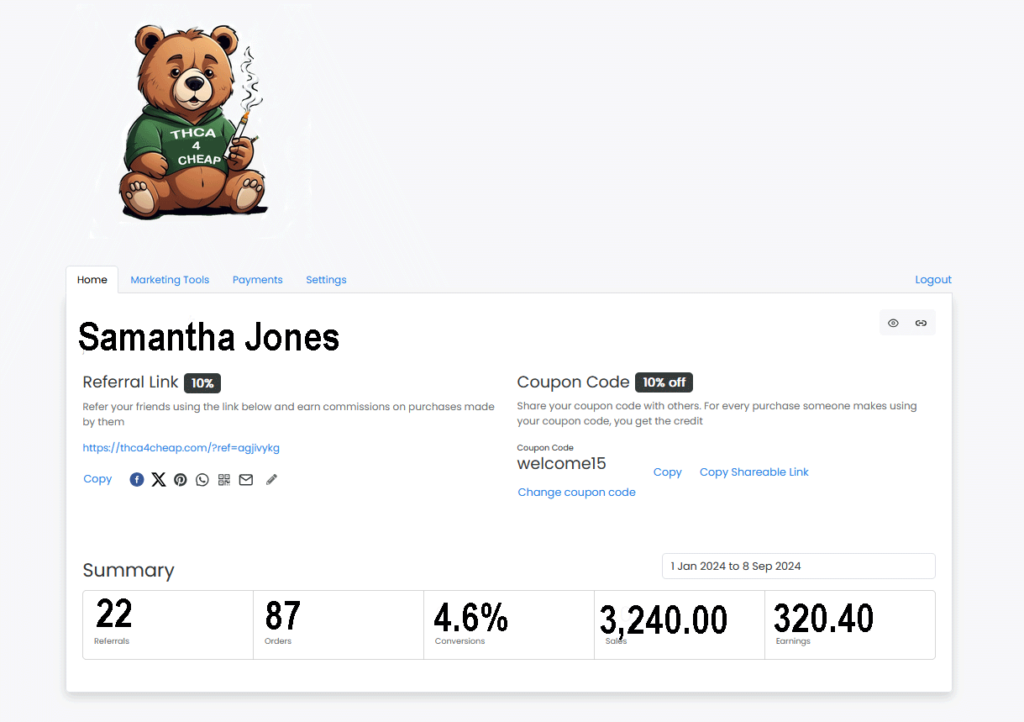Click the 3,240.00 Sales summary card

(x=679, y=625)
